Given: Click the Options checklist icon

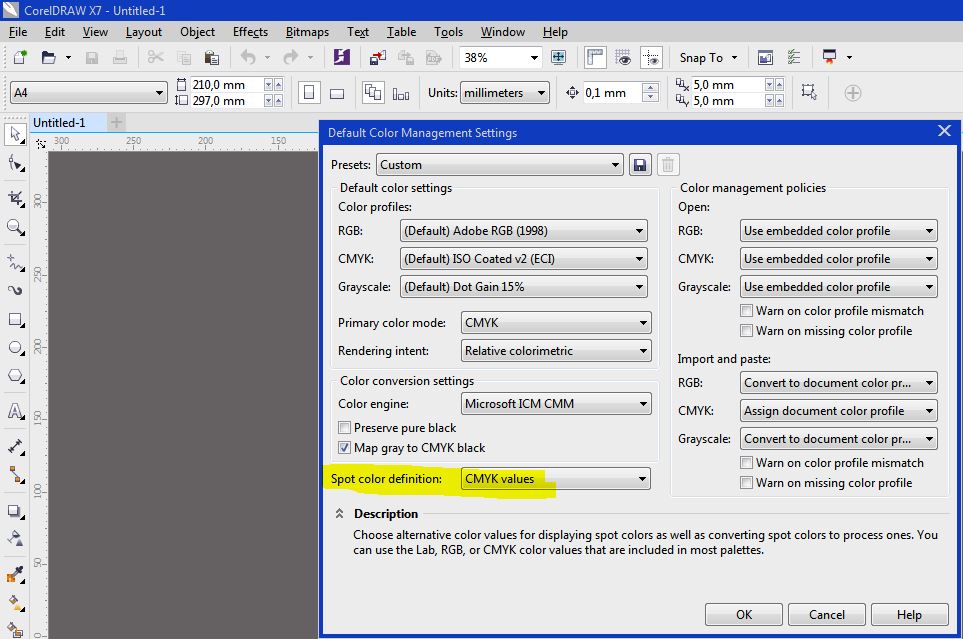Looking at the screenshot, I should click(794, 58).
